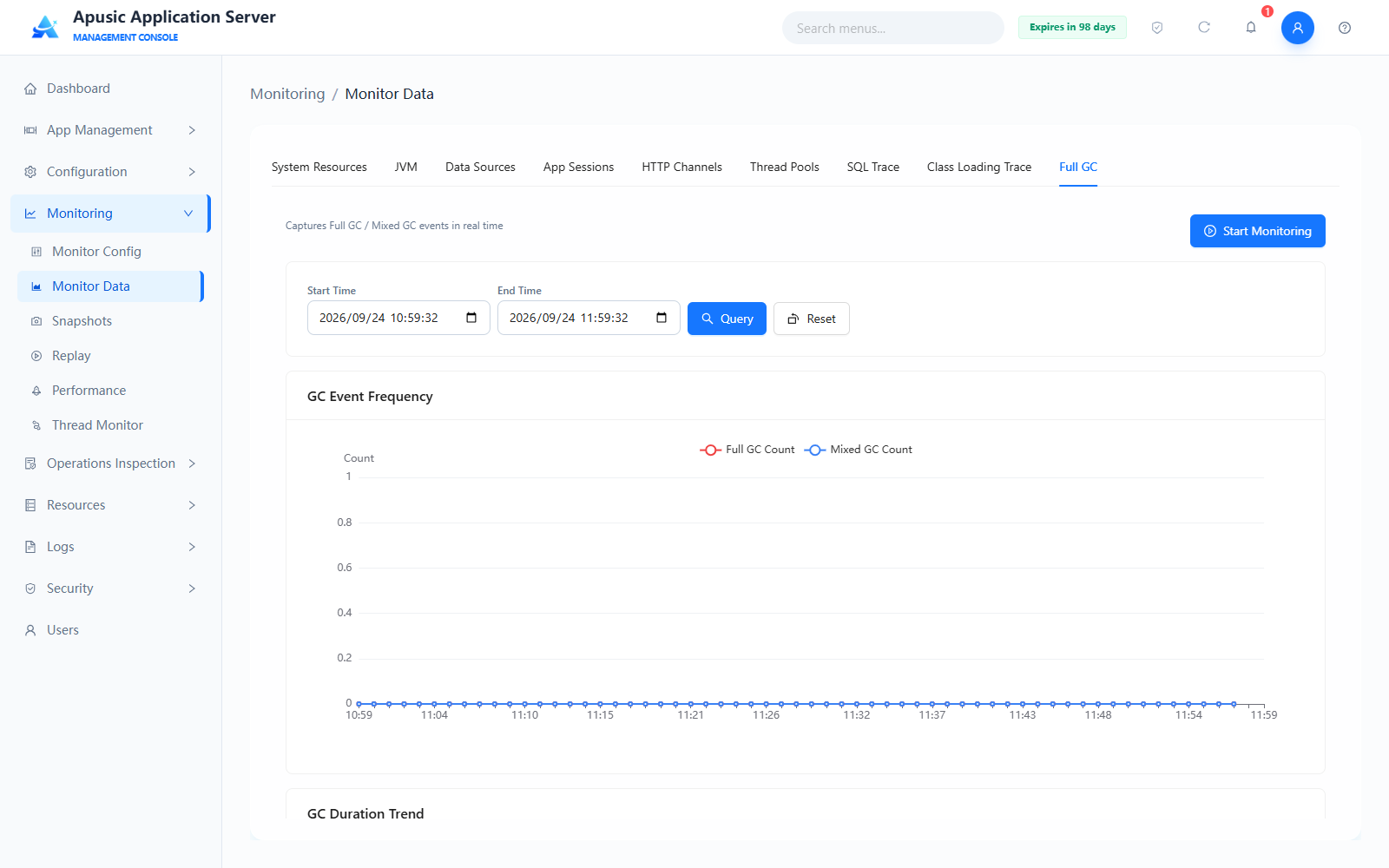
Task: Go to Dashboard in sidebar
Action: click(110, 89)
